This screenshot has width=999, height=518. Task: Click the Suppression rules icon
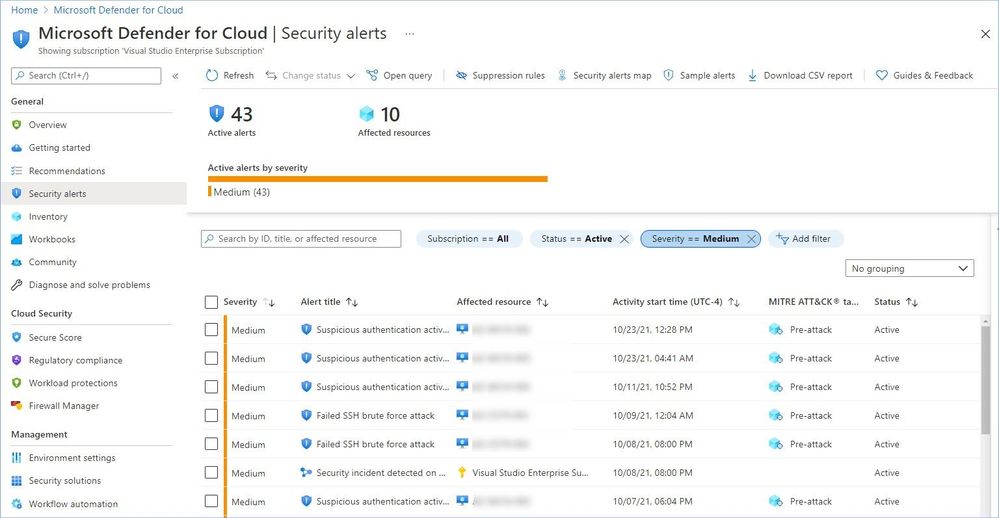pyautogui.click(x=461, y=75)
